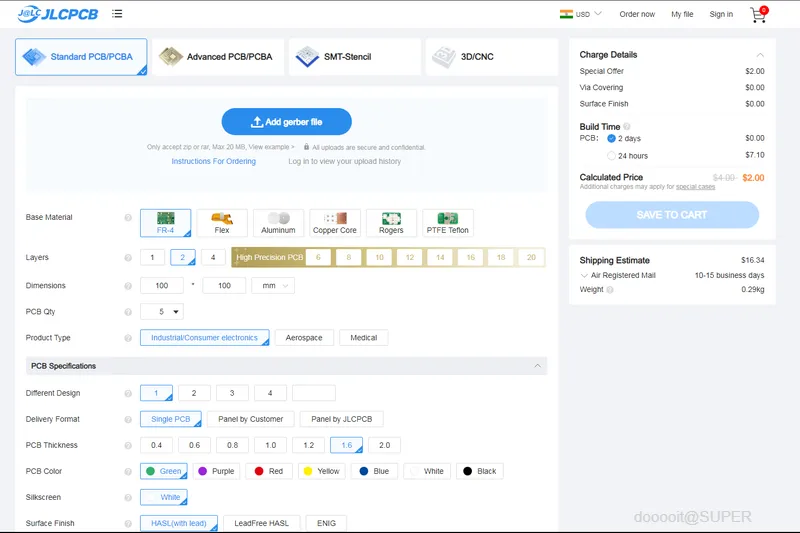Image resolution: width=800 pixels, height=533 pixels.
Task: Open the PCB Qty dropdown
Action: 162,312
